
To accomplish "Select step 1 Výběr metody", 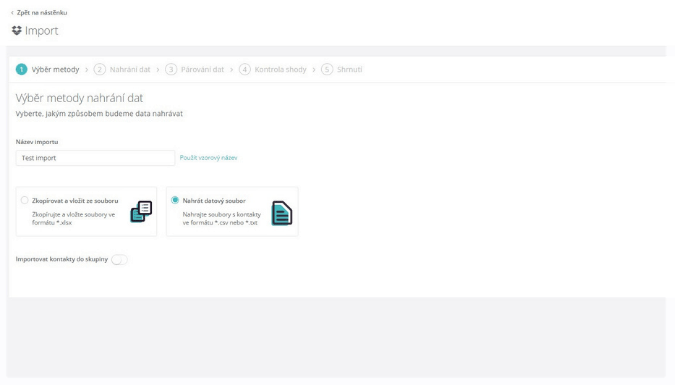I will [47, 69].
